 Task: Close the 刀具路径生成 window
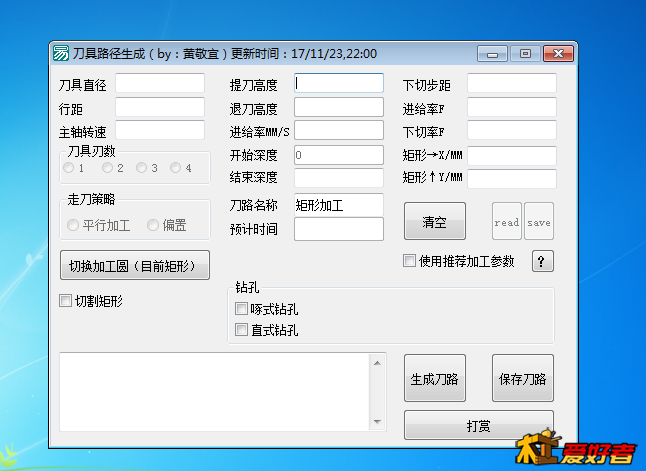559,54
